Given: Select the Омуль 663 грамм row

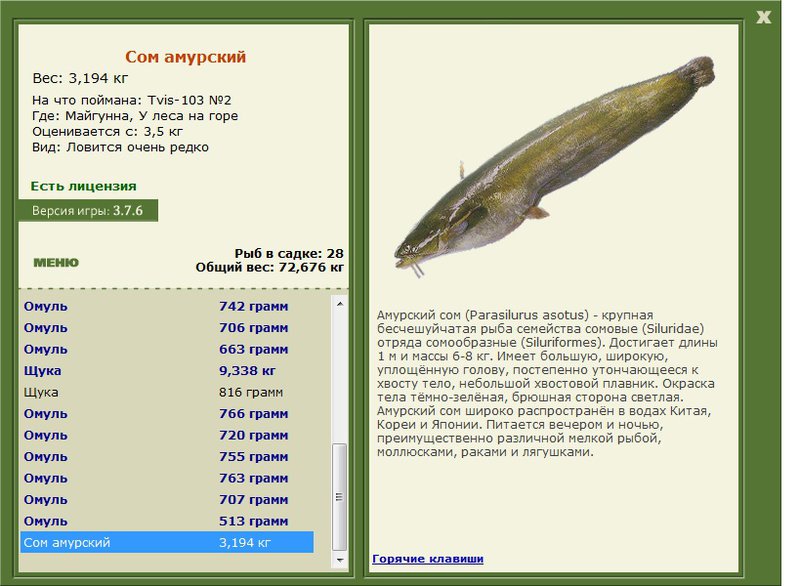Looking at the screenshot, I should [x=167, y=349].
